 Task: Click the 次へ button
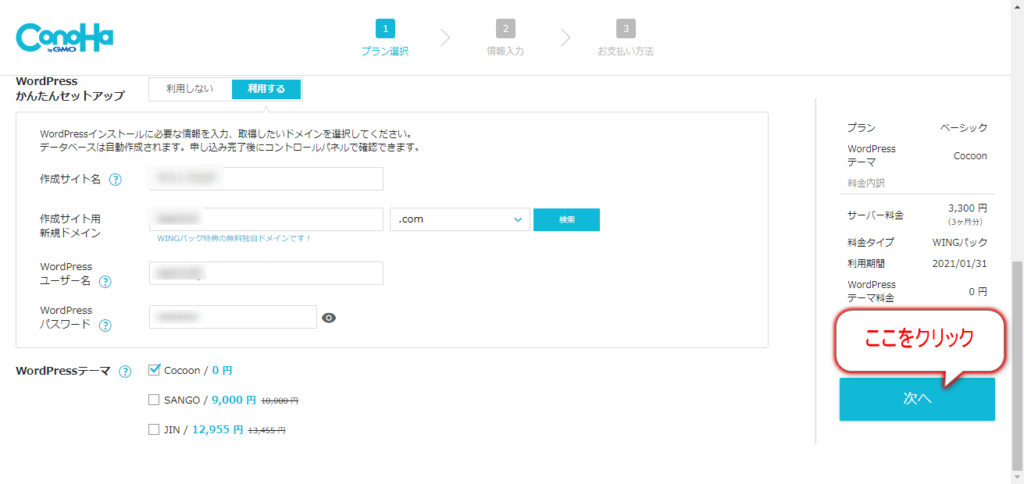(x=917, y=399)
